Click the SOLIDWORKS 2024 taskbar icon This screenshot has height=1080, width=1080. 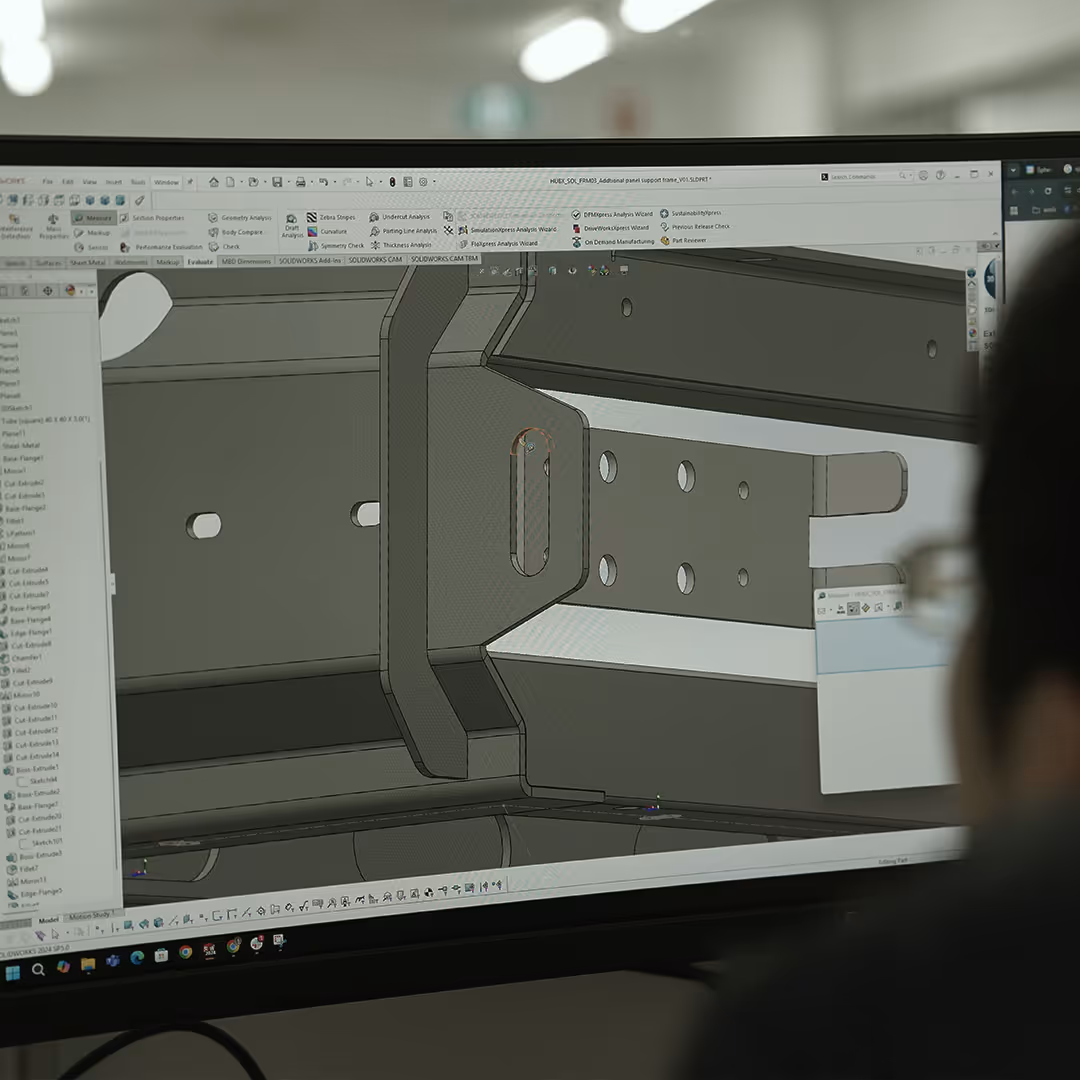click(209, 950)
